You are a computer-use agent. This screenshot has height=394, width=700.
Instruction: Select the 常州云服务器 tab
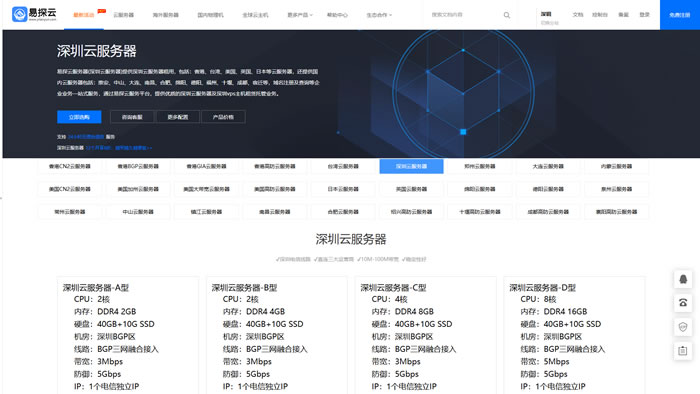70,212
